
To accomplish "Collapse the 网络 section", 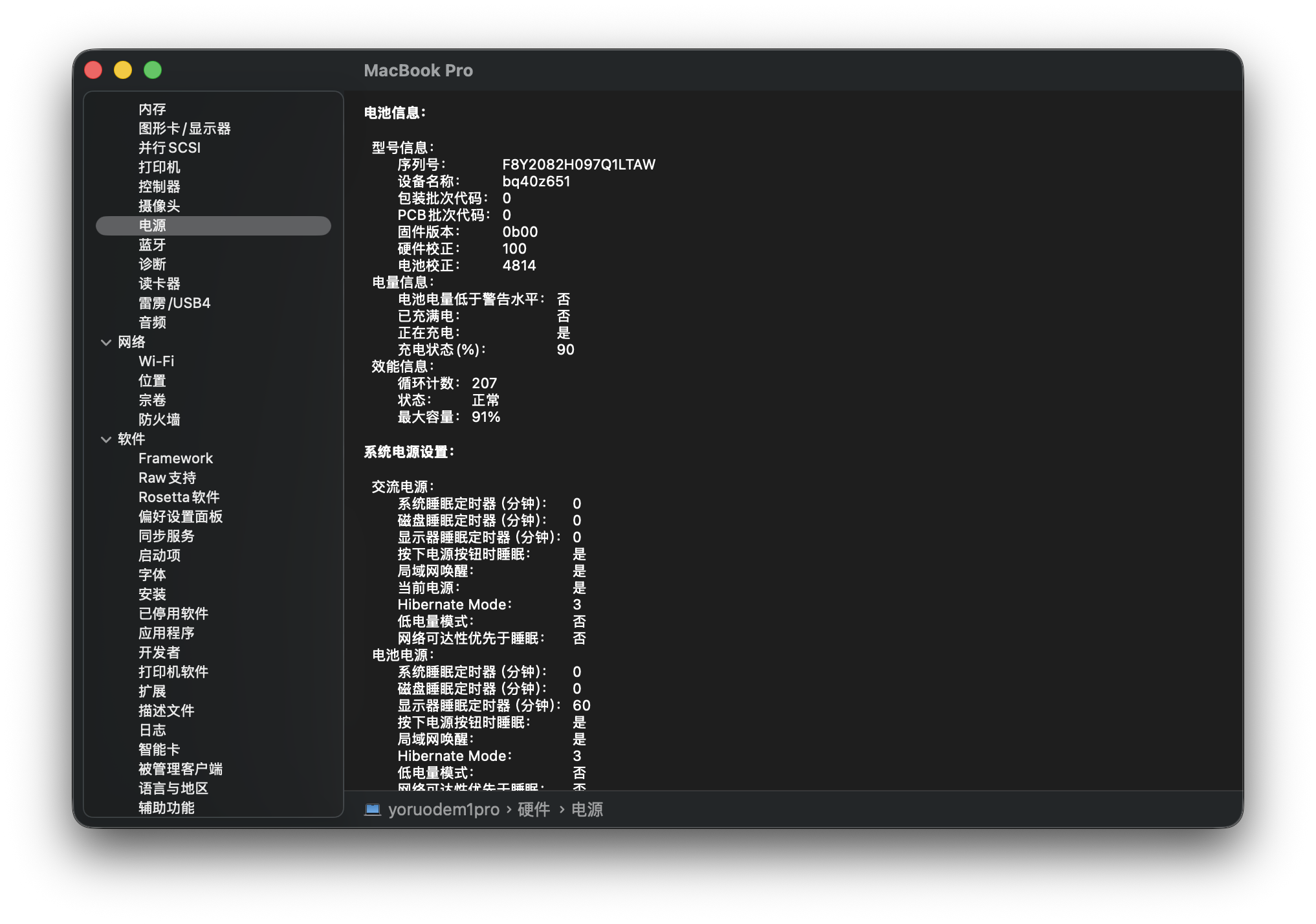I will (106, 342).
